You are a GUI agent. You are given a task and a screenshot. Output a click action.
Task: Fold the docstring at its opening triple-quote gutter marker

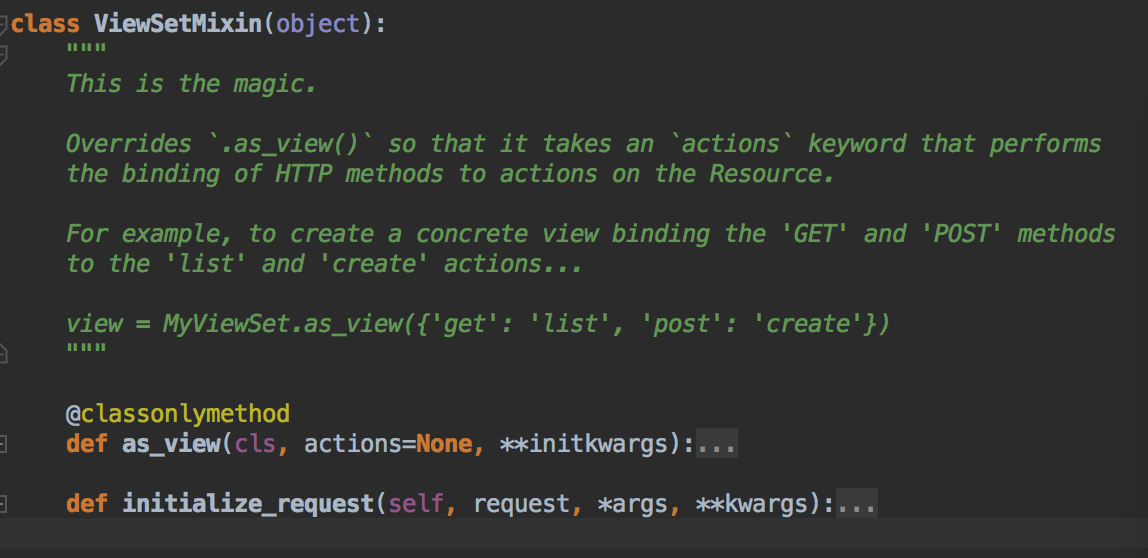3,54
